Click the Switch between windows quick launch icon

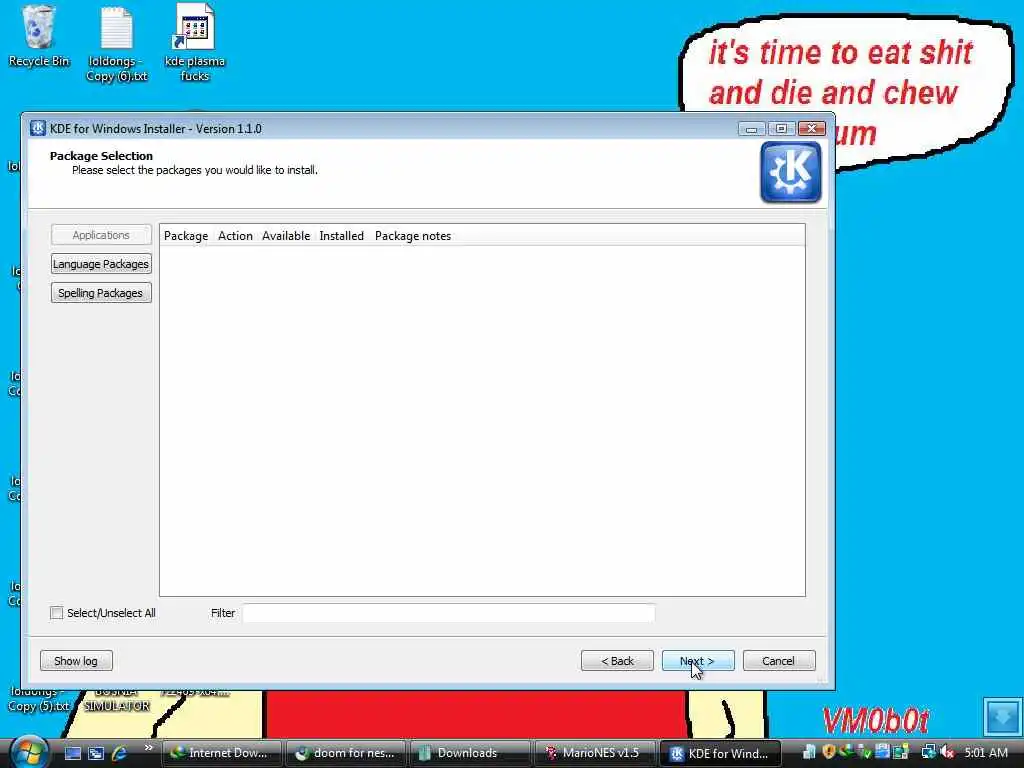[96, 753]
